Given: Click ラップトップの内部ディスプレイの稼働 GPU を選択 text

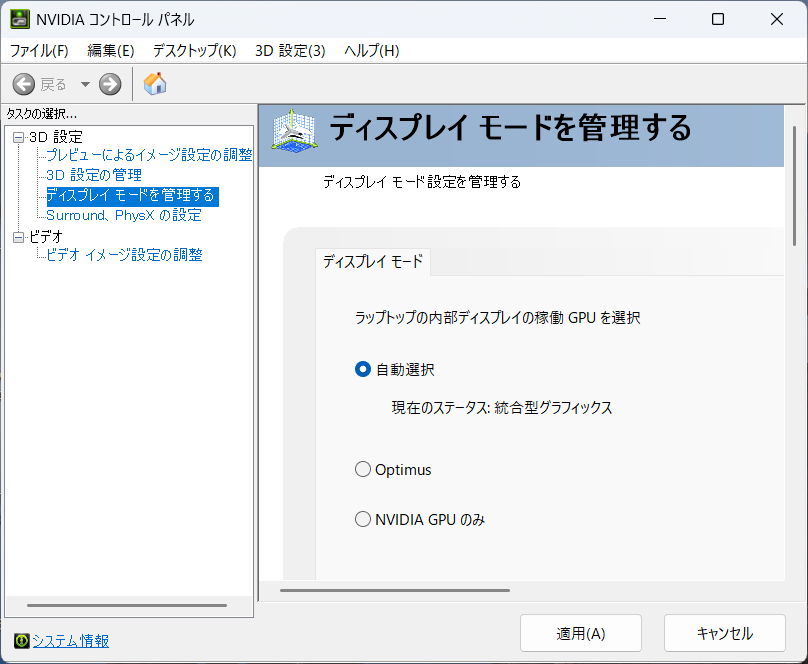Looking at the screenshot, I should coord(498,317).
